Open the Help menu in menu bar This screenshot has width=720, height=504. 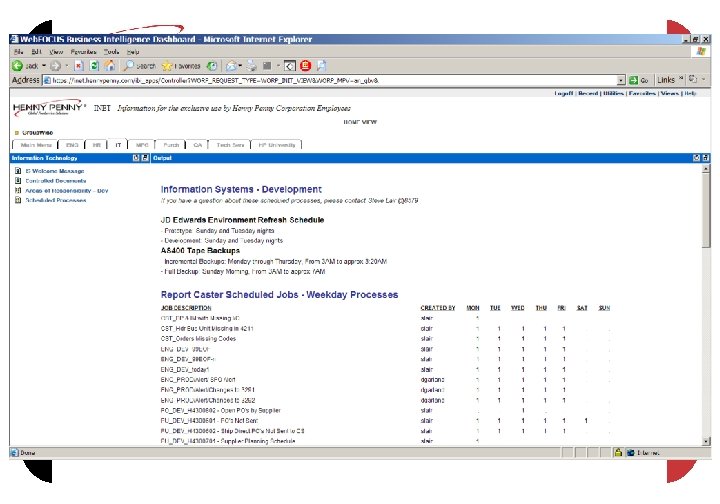[133, 52]
